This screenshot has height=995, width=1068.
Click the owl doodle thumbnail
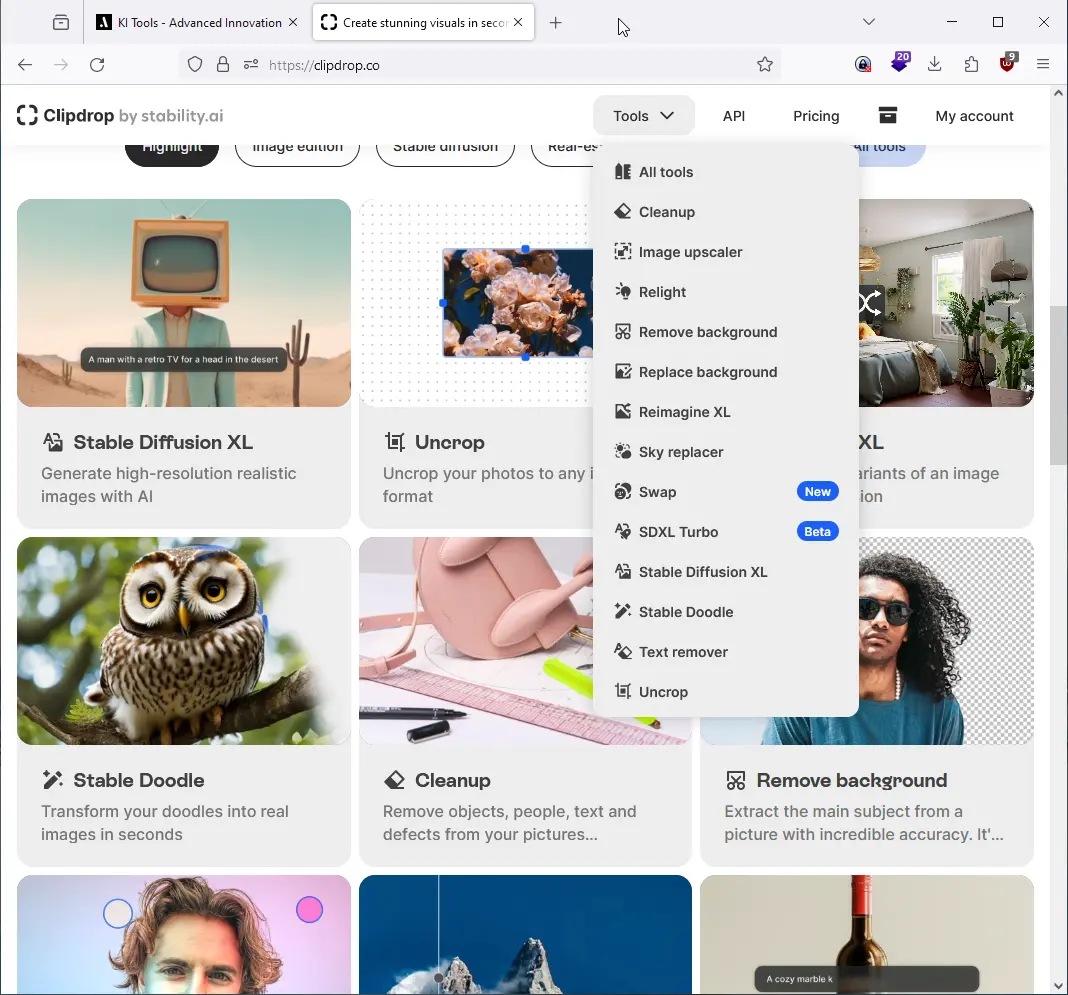(x=184, y=641)
